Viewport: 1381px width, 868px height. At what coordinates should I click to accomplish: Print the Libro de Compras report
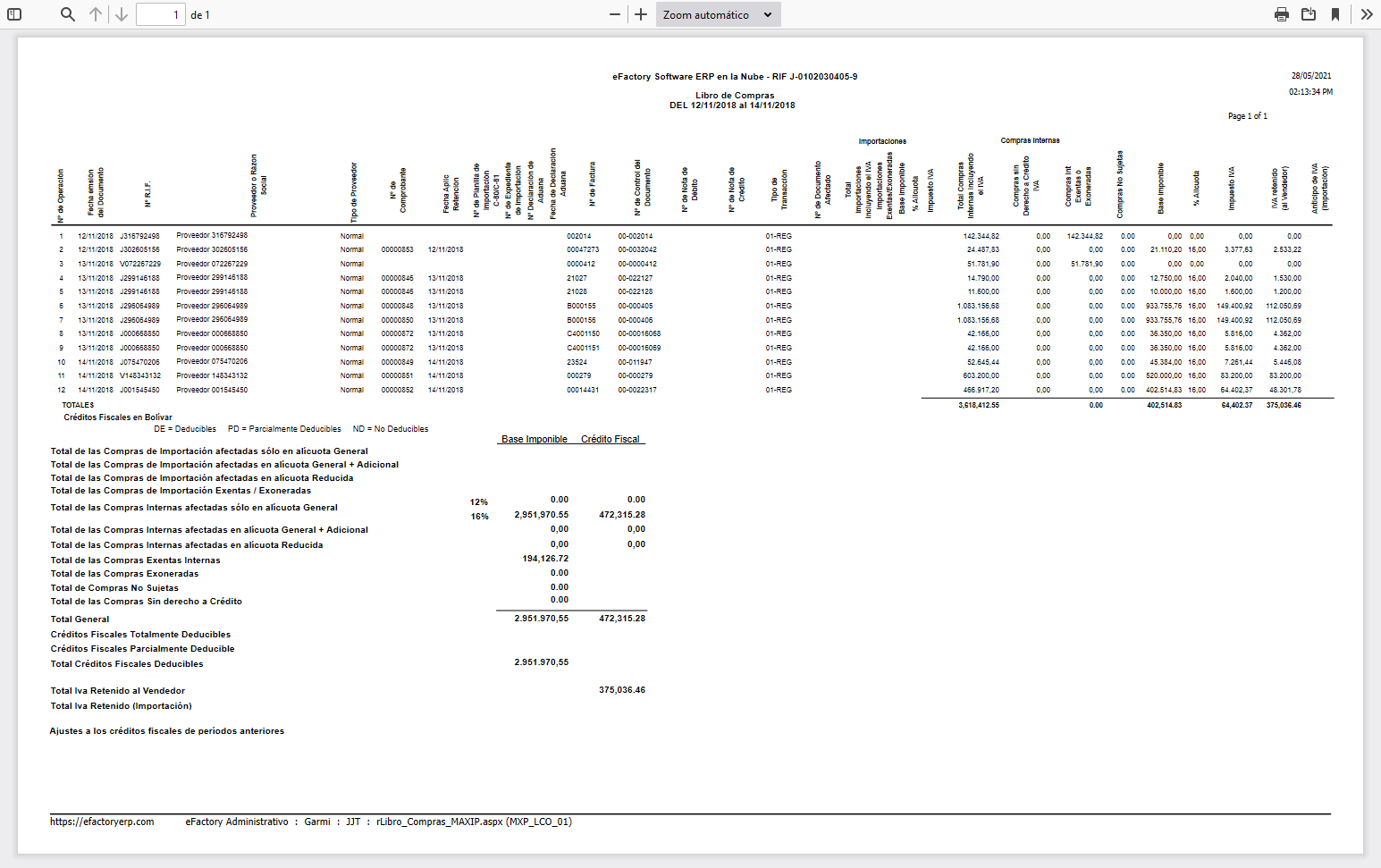tap(1282, 14)
